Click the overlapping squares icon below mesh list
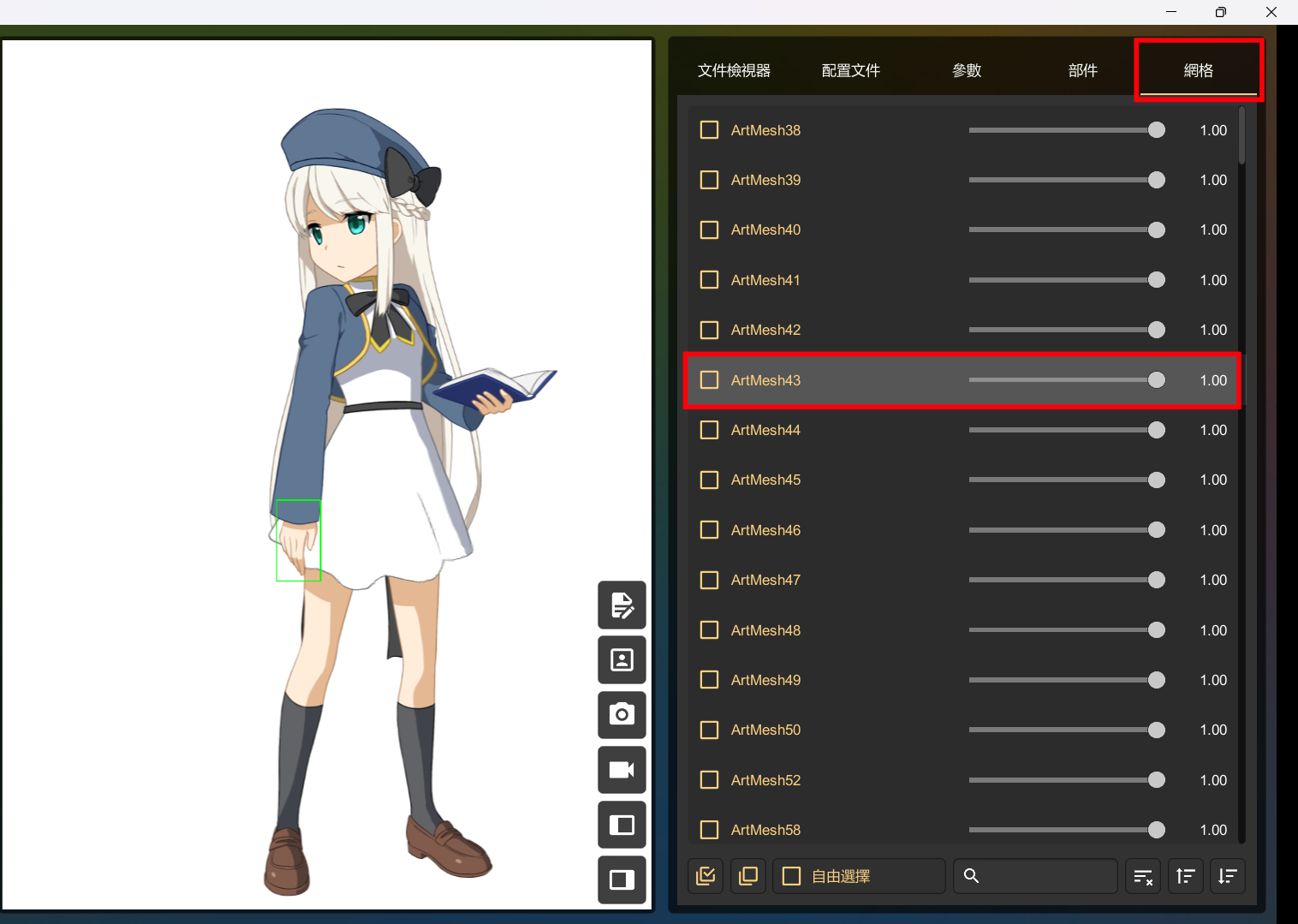 (x=748, y=876)
